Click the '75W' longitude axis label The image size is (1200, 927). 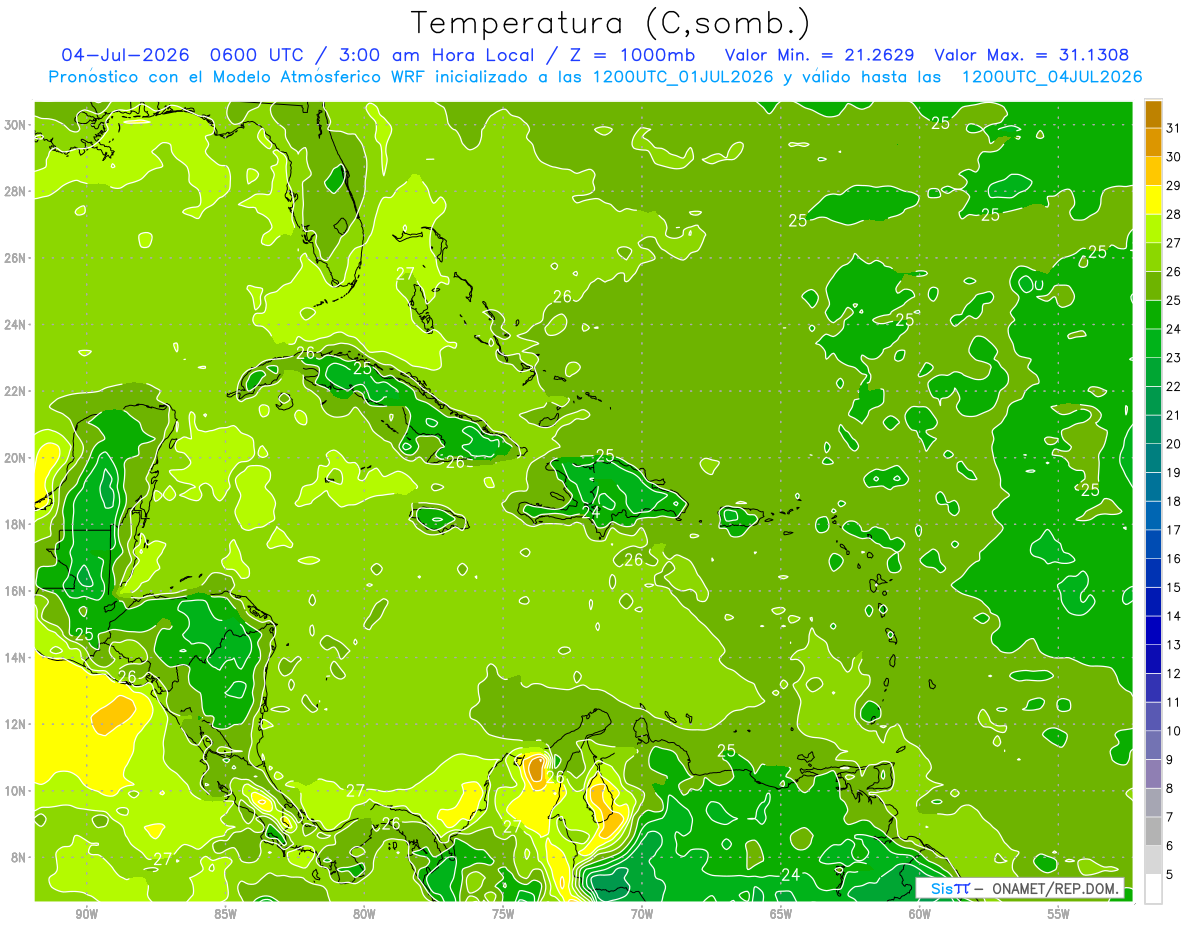(503, 914)
